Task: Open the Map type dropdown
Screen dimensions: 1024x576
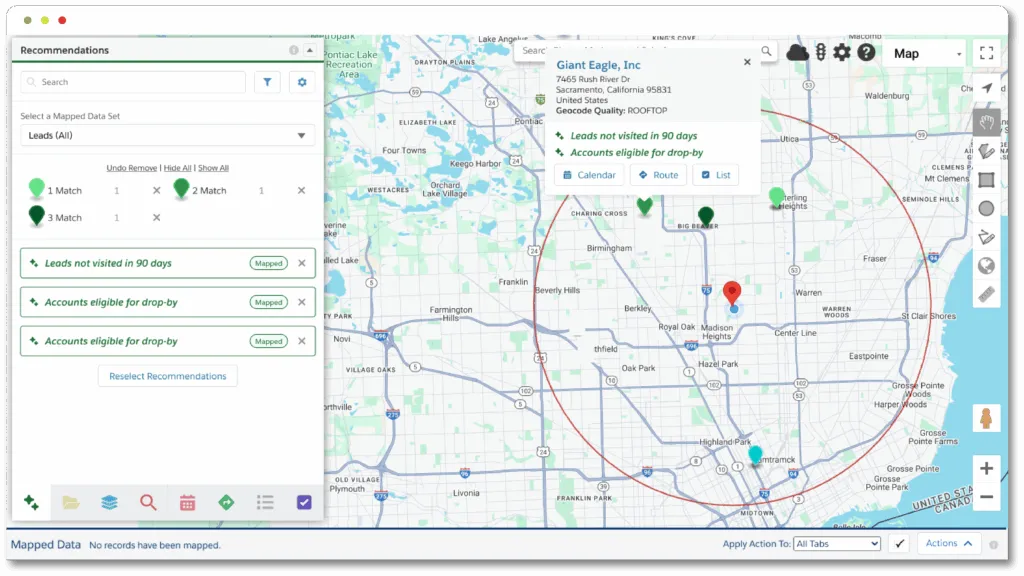Action: point(927,54)
